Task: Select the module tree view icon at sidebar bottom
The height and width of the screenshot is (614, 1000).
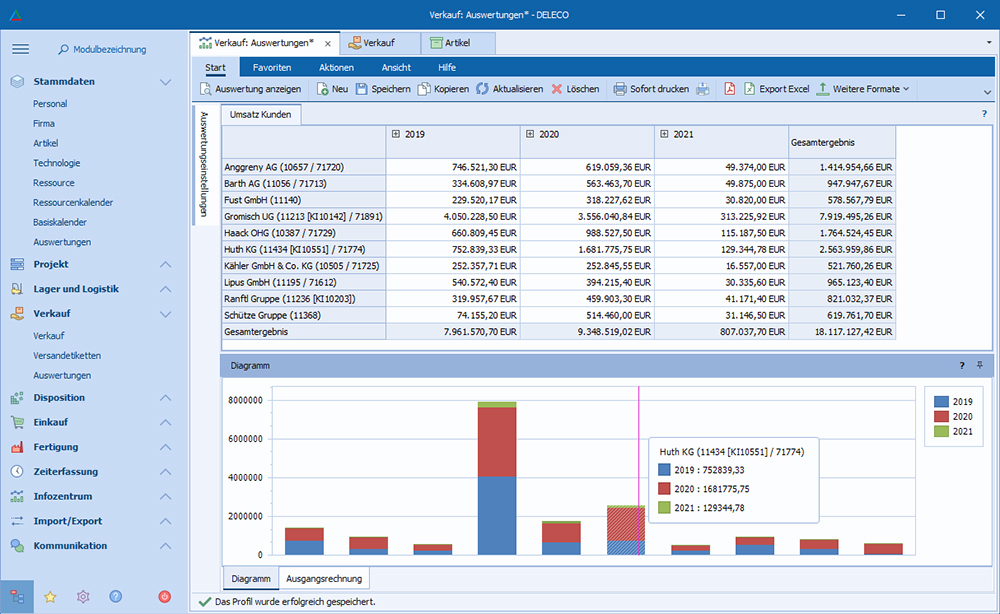Action: tap(17, 597)
